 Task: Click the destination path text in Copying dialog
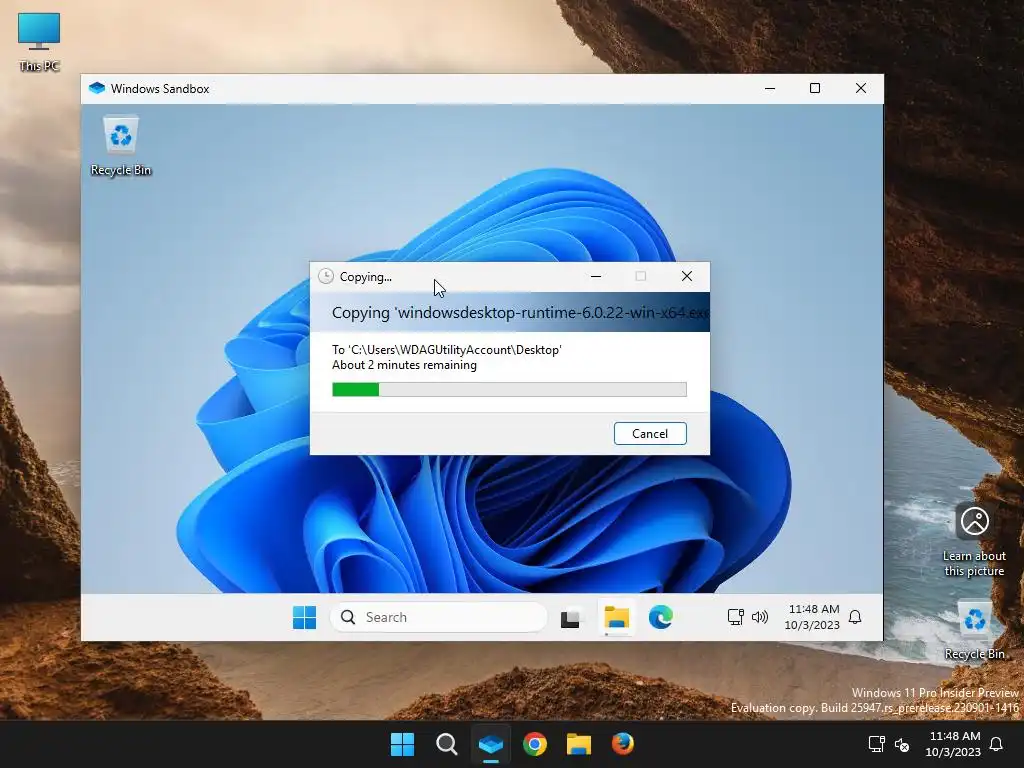click(x=447, y=349)
